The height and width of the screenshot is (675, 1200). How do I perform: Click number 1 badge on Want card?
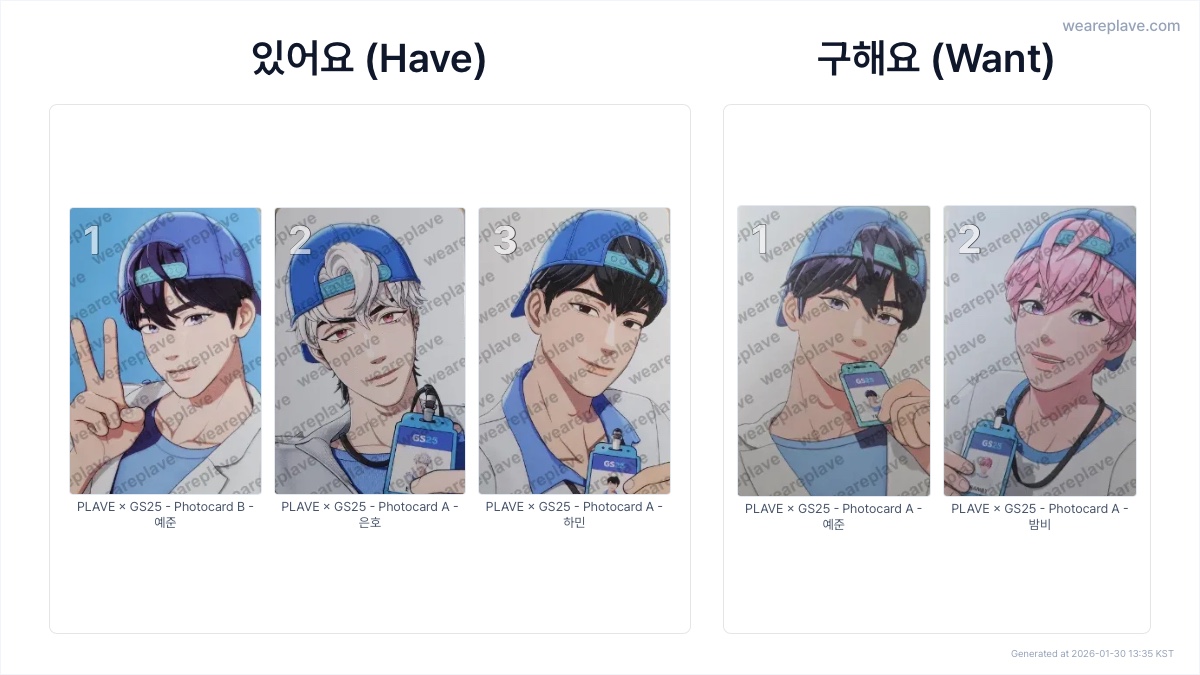[760, 240]
